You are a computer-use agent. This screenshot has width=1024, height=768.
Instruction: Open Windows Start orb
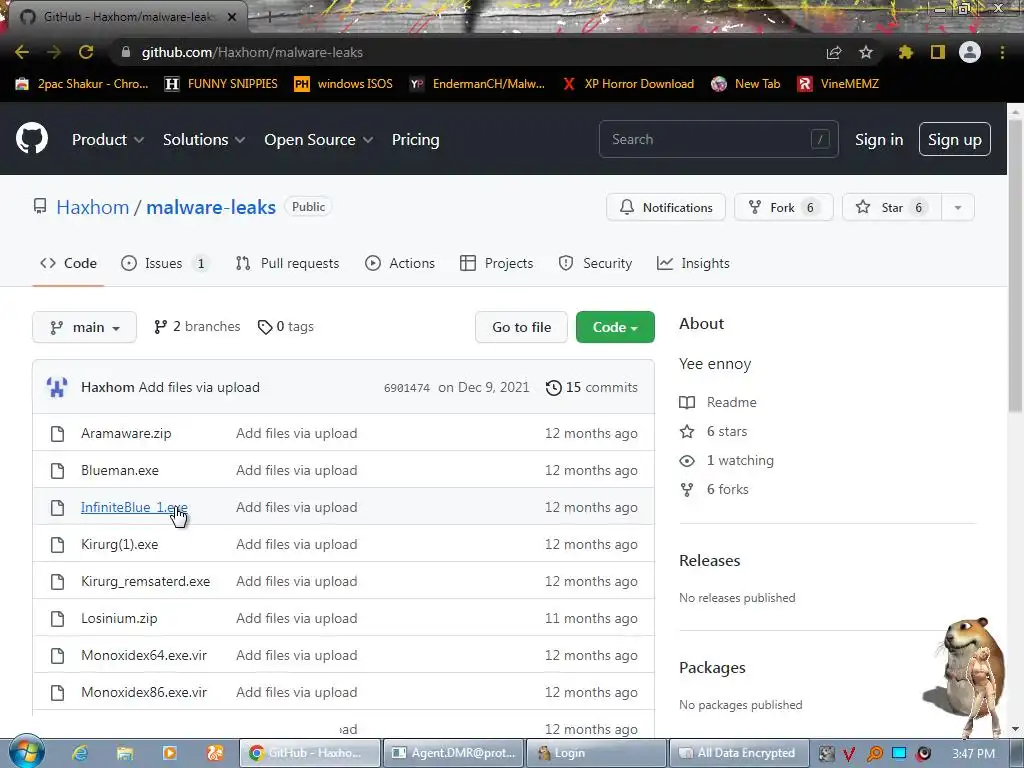coord(26,752)
